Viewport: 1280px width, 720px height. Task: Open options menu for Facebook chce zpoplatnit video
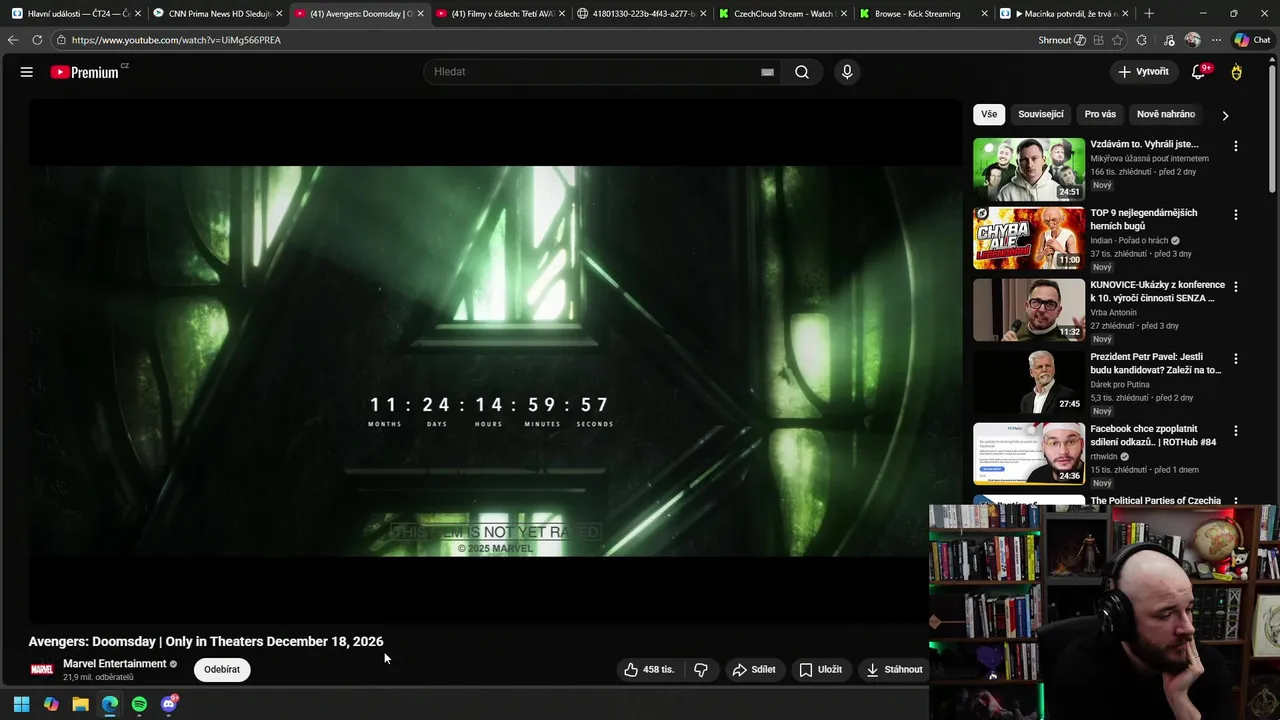[1236, 431]
